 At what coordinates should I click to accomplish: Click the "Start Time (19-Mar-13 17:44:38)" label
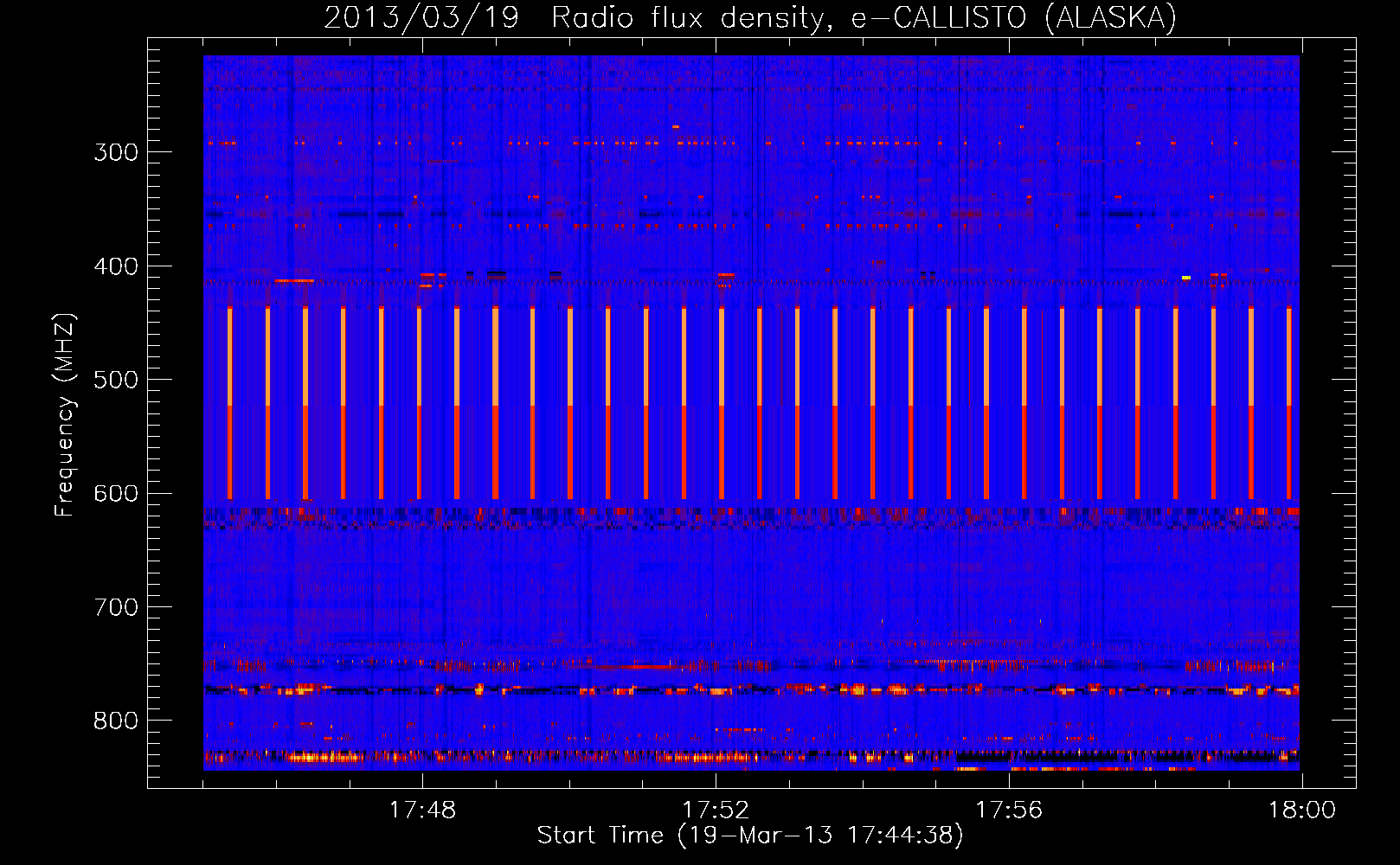pos(750,836)
